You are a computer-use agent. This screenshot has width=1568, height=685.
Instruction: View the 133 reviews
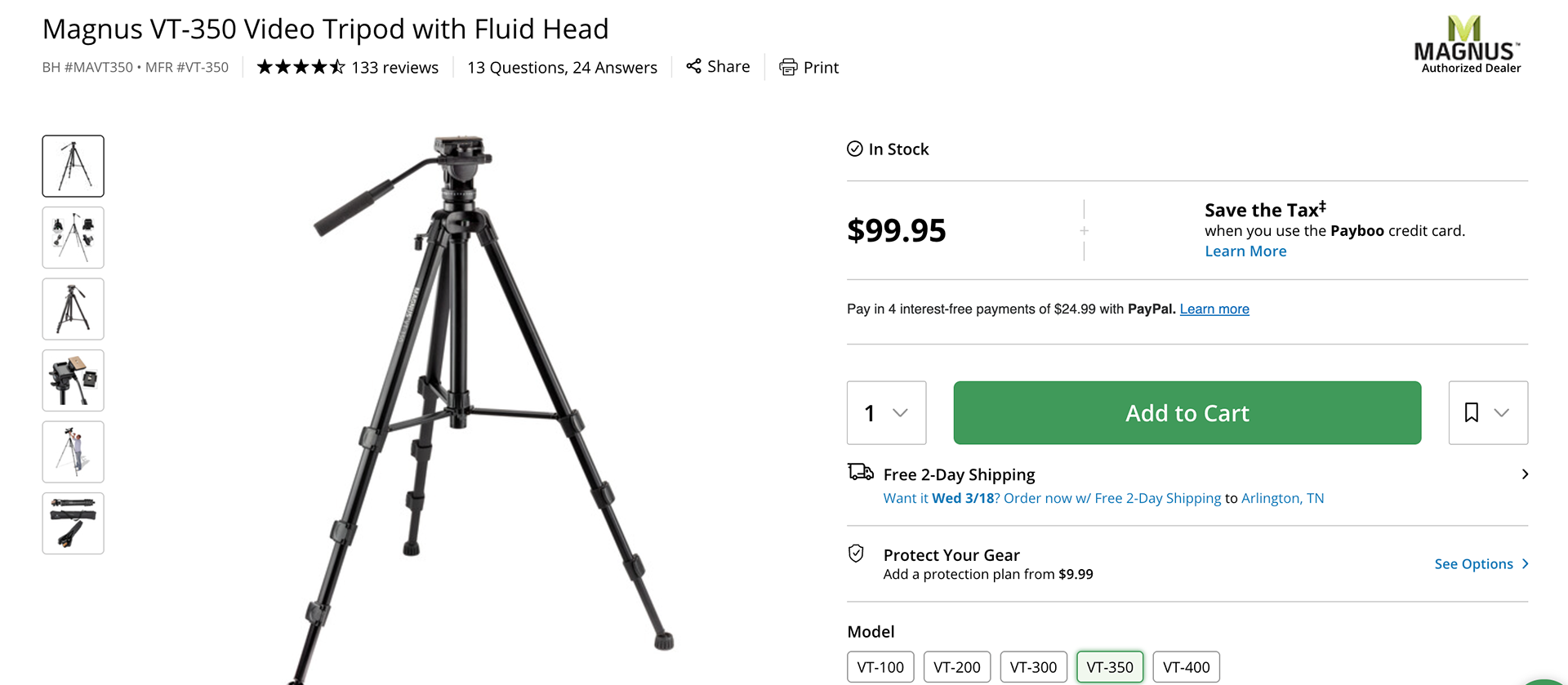coord(395,67)
